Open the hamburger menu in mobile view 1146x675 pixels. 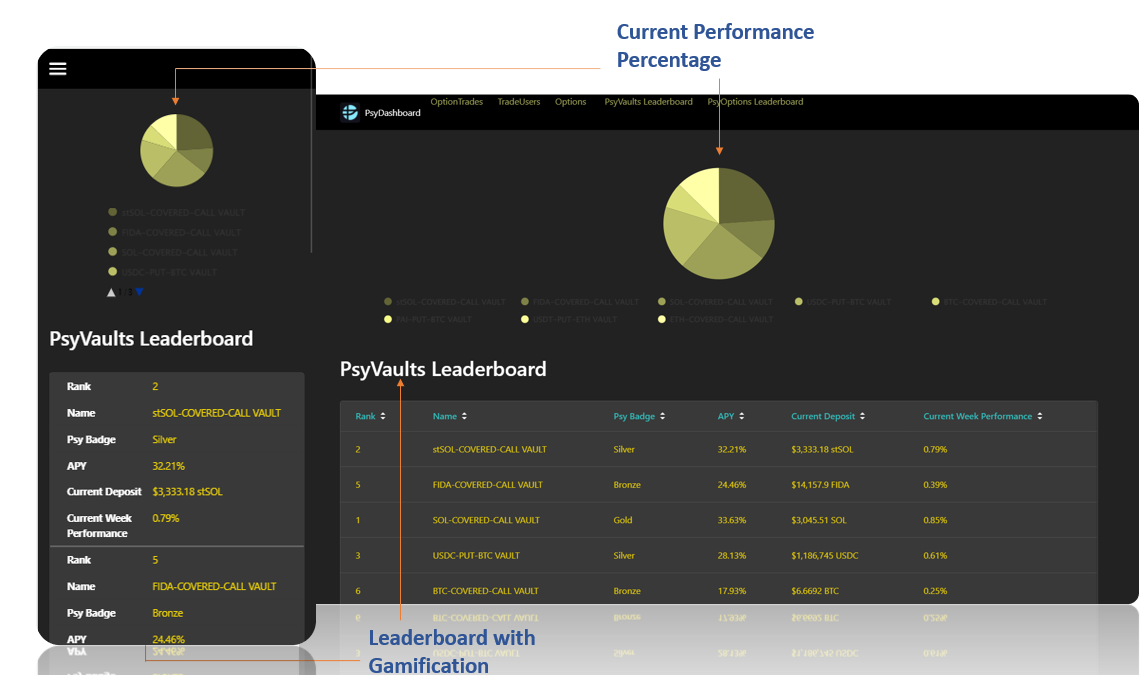(58, 69)
